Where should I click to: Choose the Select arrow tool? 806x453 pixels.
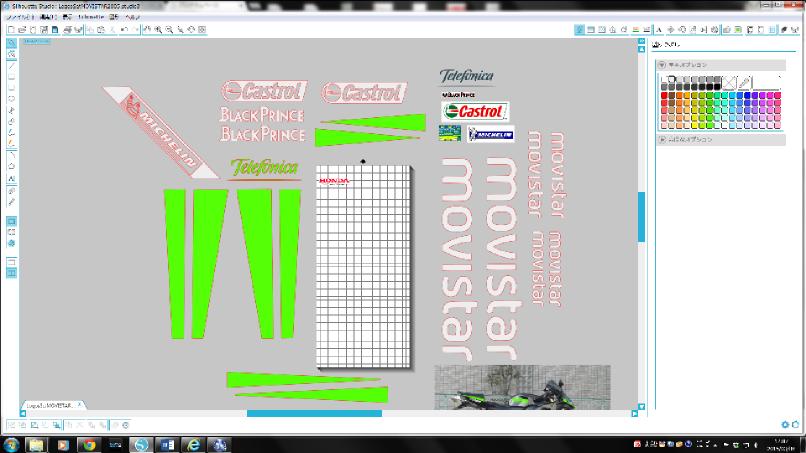(11, 43)
